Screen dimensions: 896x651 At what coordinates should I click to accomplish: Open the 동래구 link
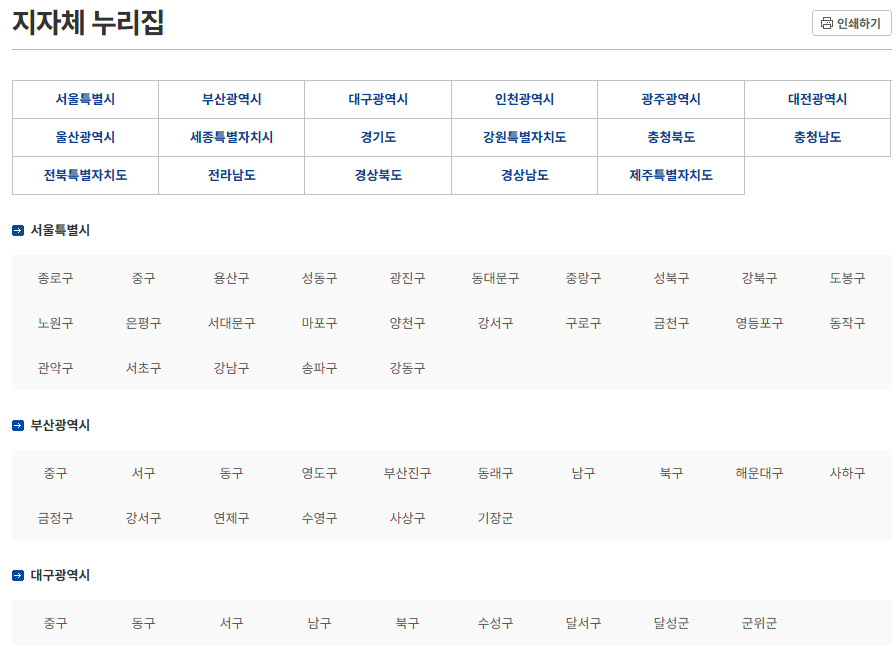[495, 473]
